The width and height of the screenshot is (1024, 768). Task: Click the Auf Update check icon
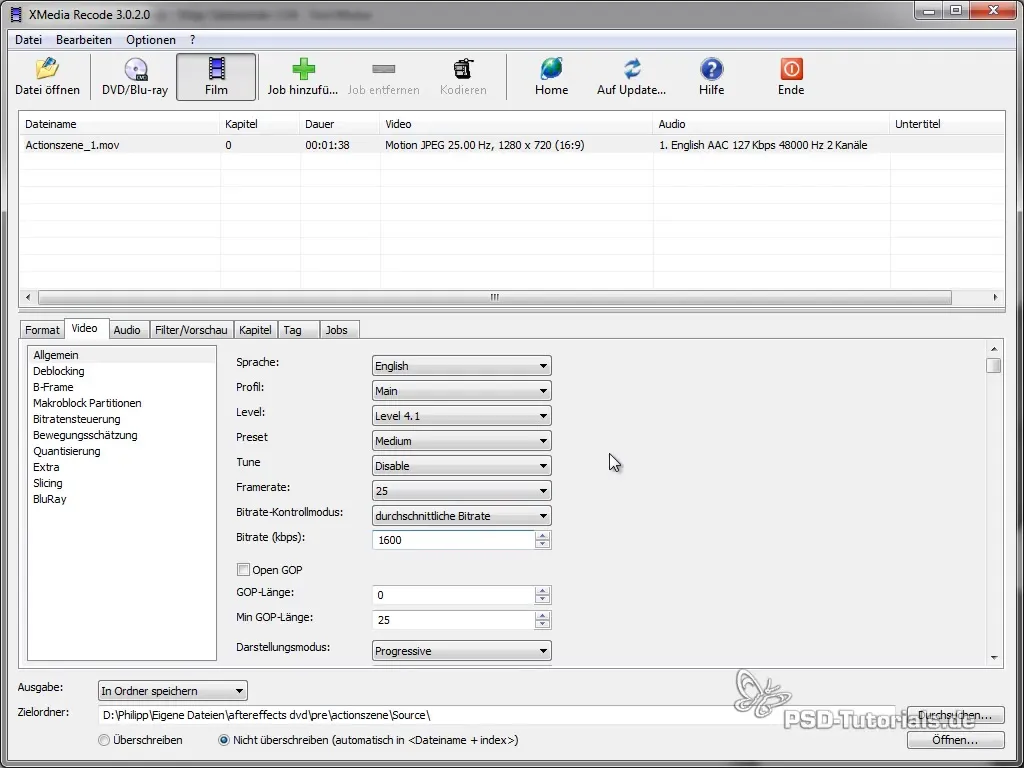point(632,69)
